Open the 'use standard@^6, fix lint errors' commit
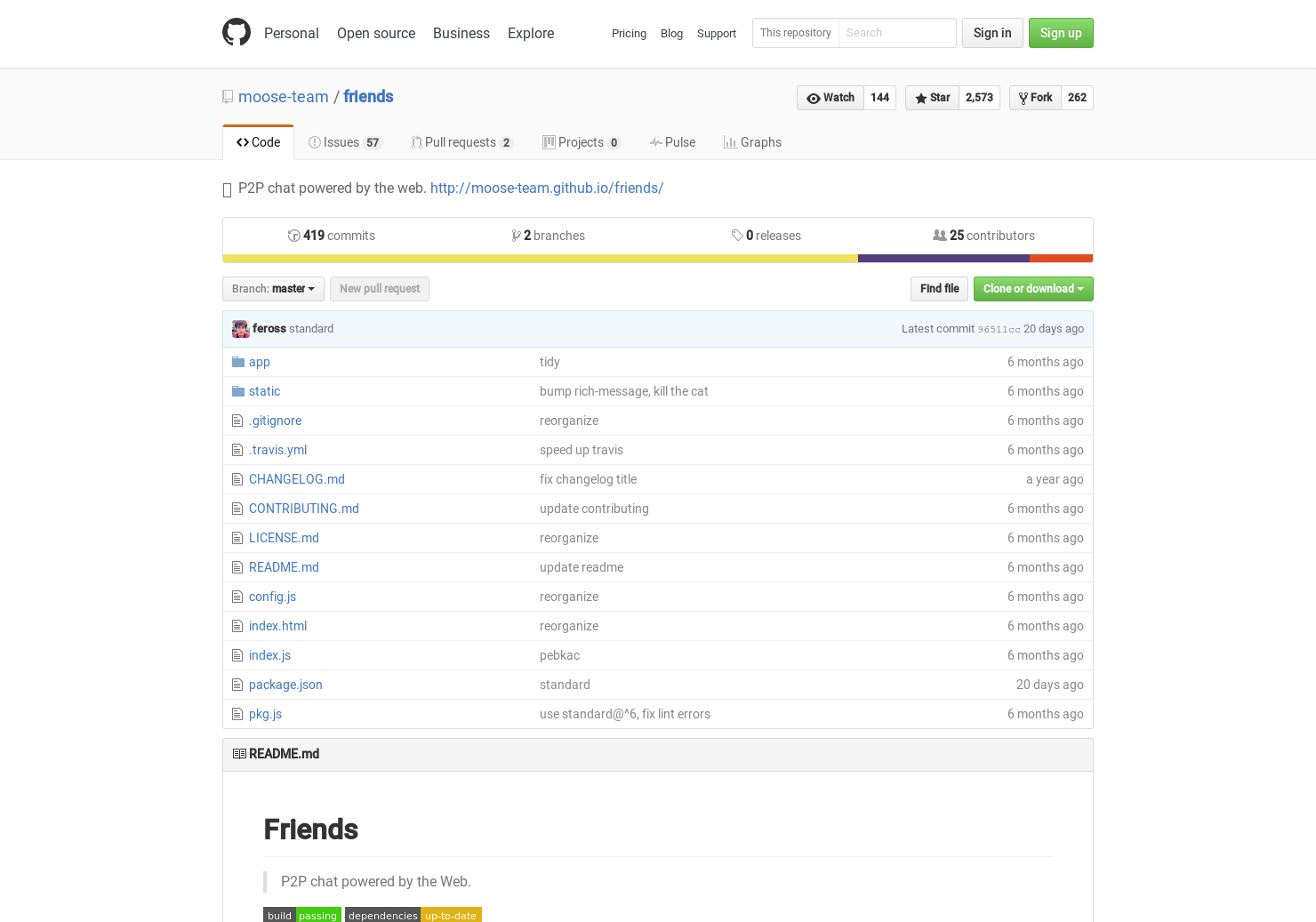The height and width of the screenshot is (922, 1316). pos(625,714)
